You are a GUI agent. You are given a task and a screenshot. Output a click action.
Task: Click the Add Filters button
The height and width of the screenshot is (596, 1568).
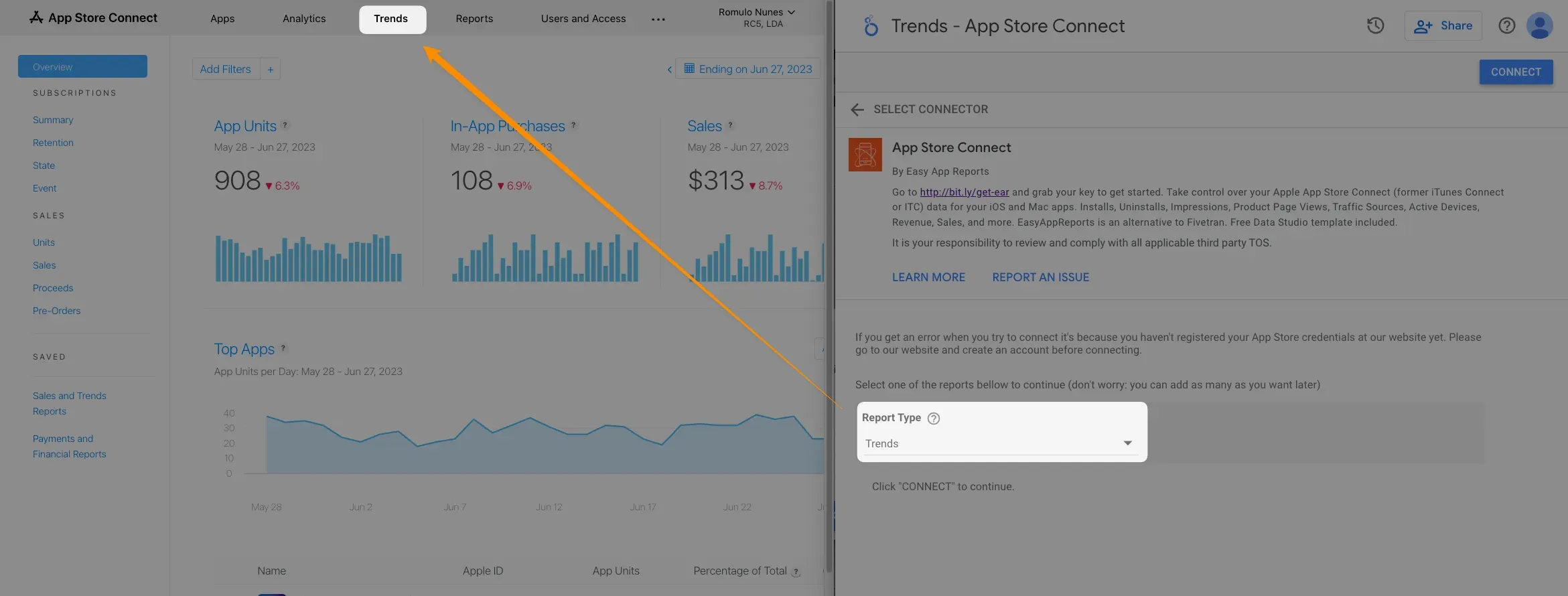click(226, 69)
